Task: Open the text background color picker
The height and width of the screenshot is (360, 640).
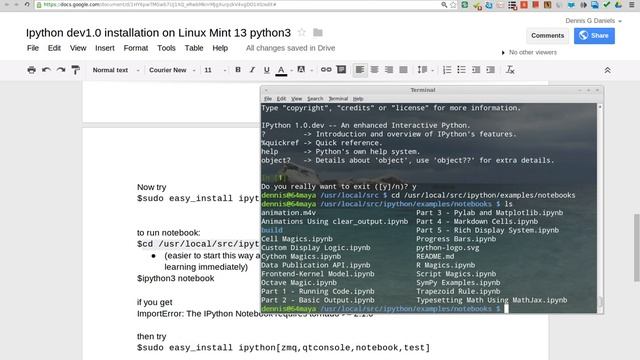Action: tap(301, 70)
